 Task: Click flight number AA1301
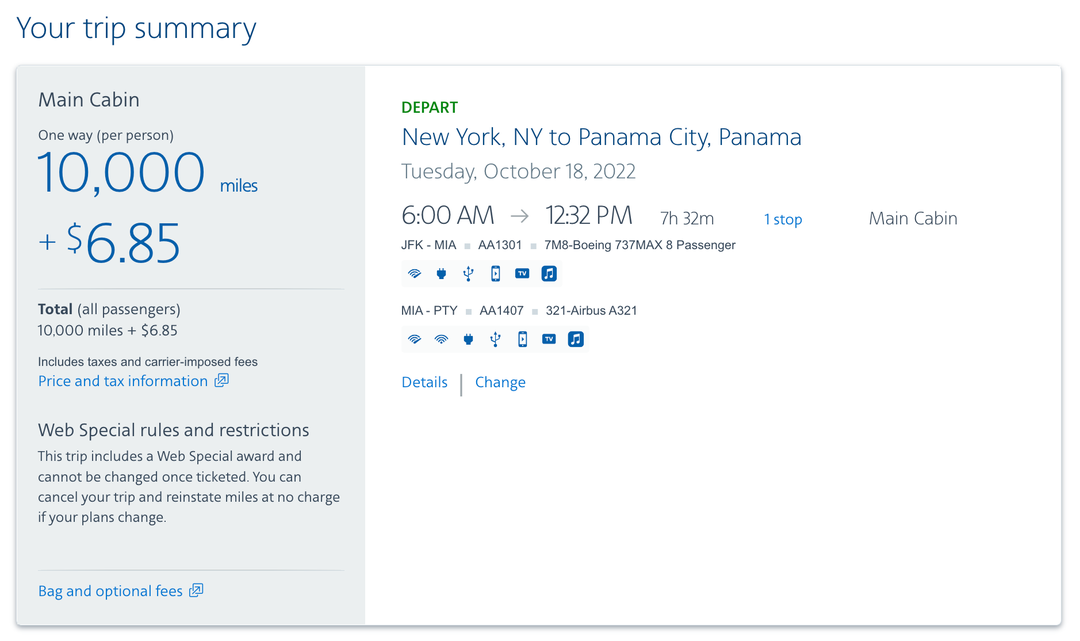click(499, 244)
